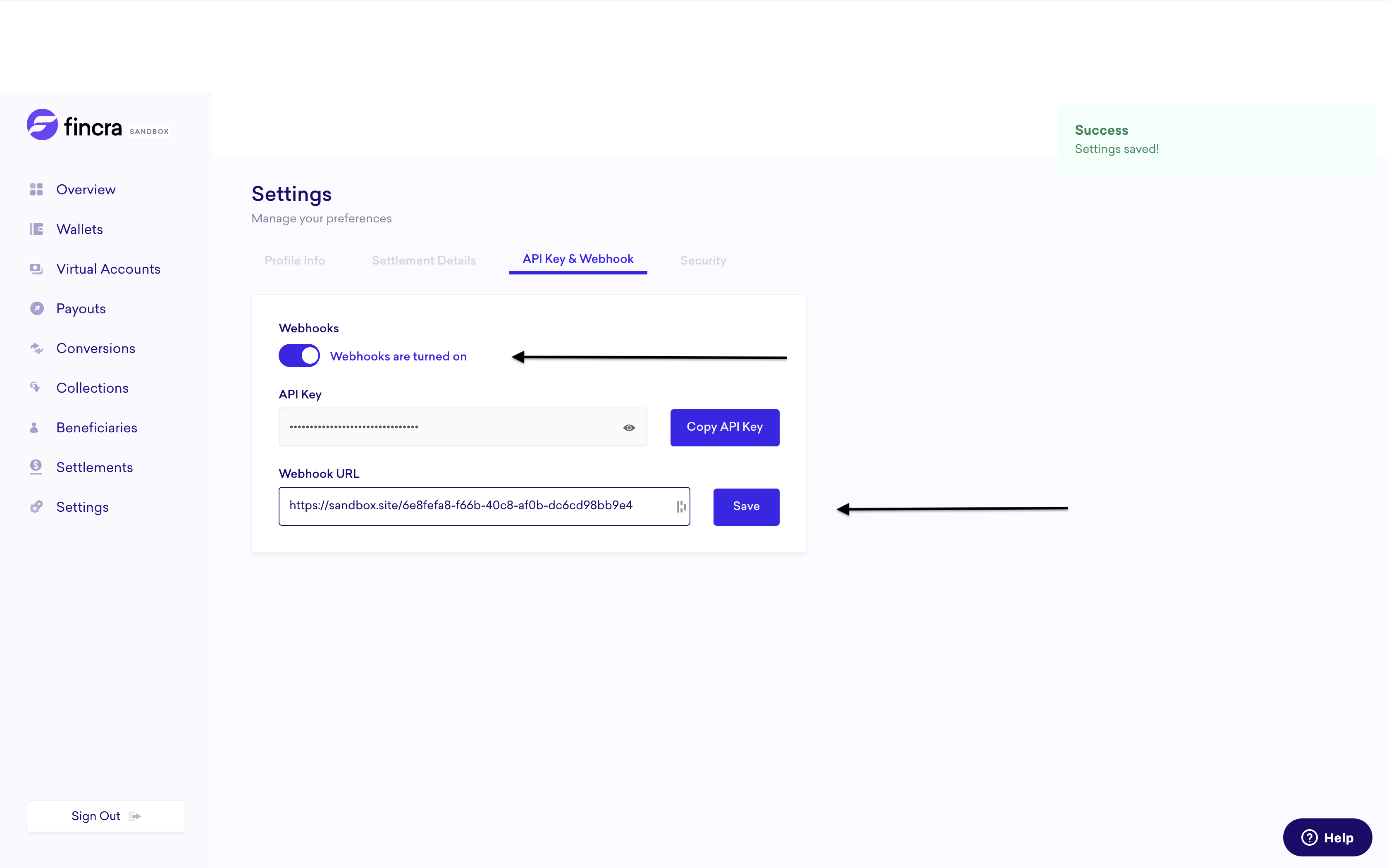1389x868 pixels.
Task: Click the Settlements dollar icon
Action: (36, 467)
